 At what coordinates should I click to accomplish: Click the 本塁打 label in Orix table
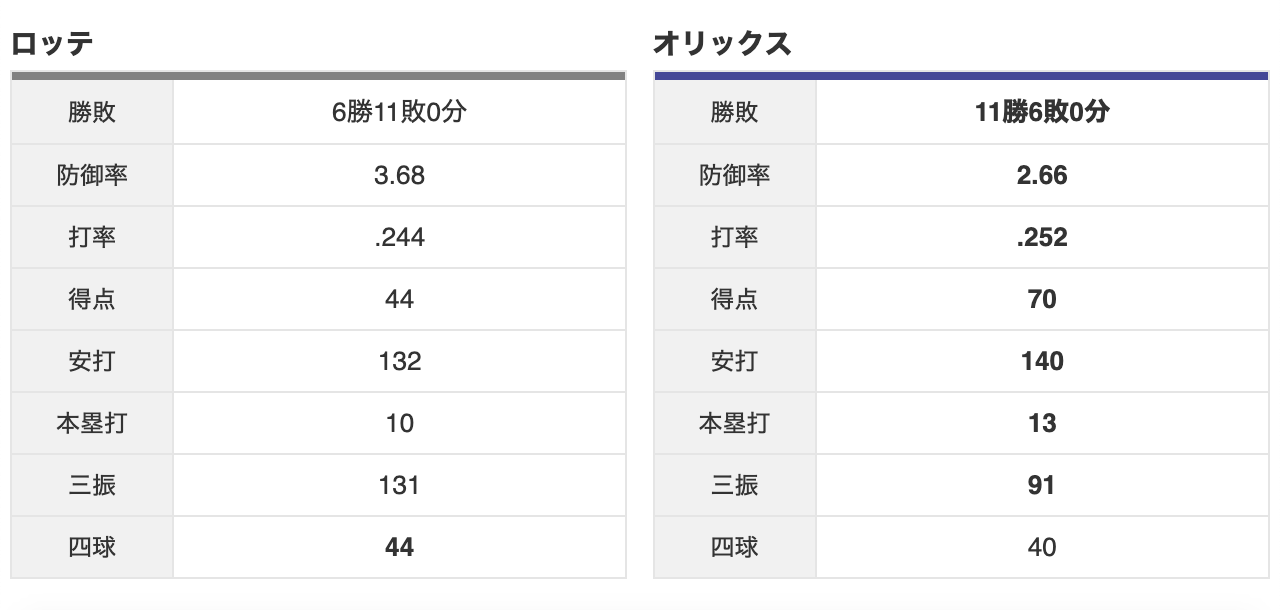coord(734,424)
